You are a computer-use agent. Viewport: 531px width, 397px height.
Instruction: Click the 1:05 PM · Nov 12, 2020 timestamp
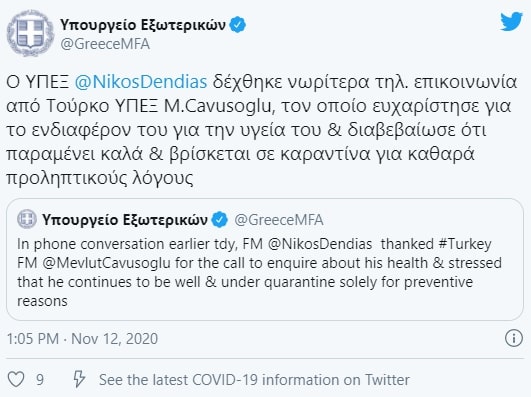pos(82,338)
